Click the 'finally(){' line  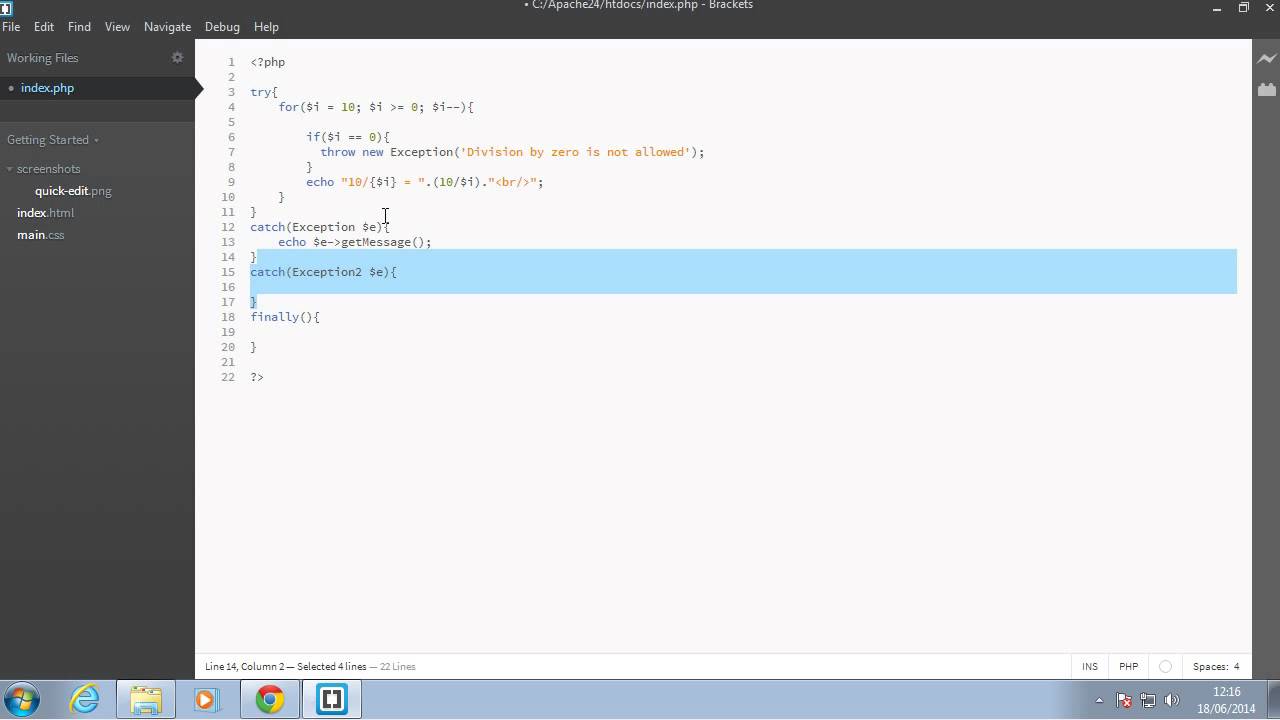pos(285,317)
